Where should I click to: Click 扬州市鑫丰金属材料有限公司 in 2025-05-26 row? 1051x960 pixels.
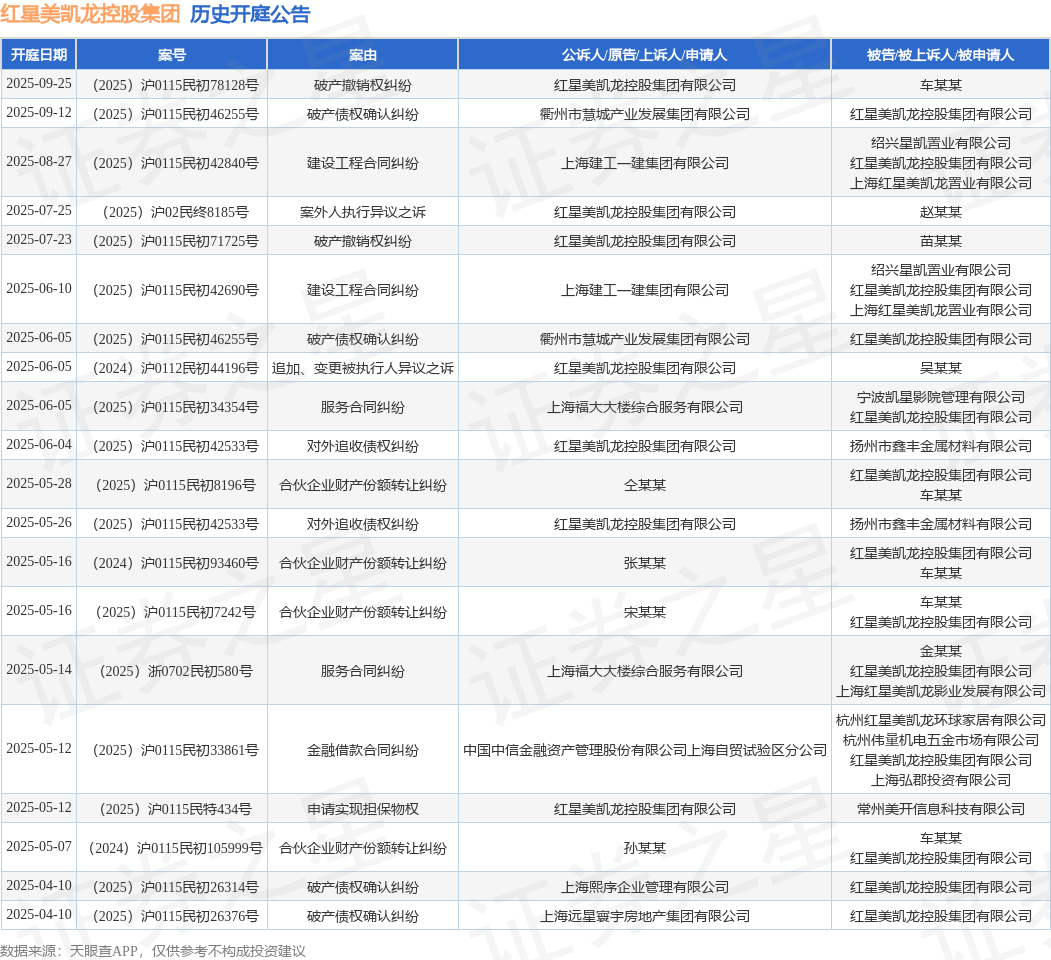tap(940, 524)
